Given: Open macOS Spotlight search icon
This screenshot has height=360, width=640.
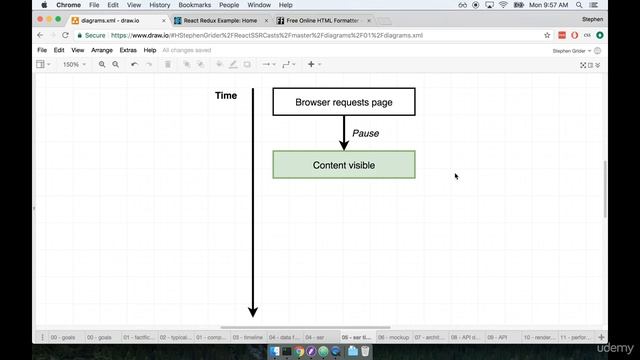Looking at the screenshot, I should coord(579,5).
